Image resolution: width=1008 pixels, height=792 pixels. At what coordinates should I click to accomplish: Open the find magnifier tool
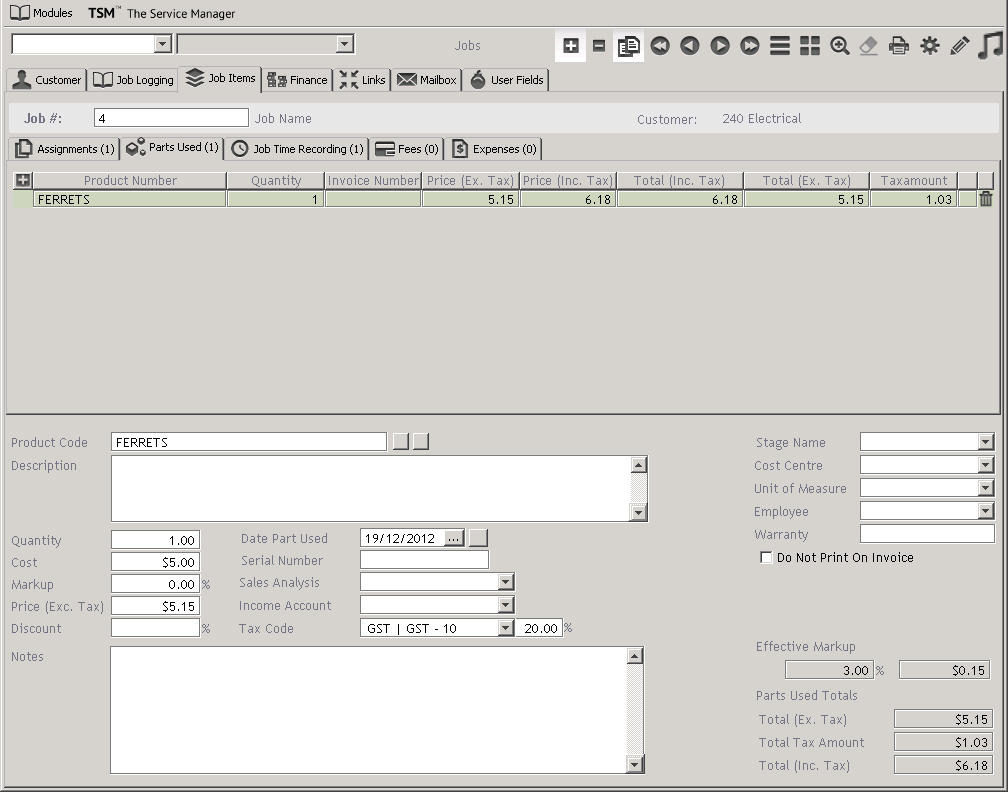pos(840,46)
